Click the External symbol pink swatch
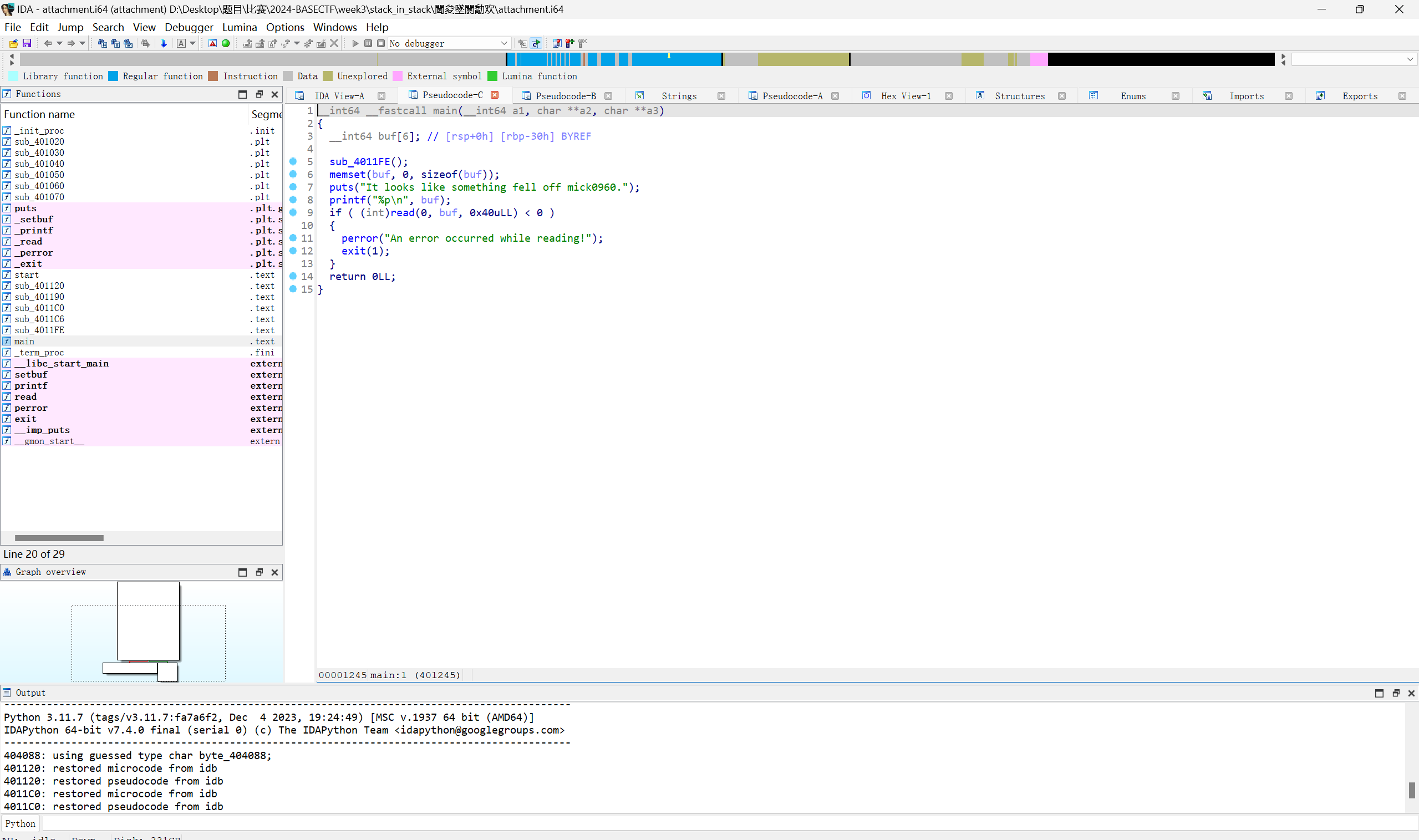 398,77
